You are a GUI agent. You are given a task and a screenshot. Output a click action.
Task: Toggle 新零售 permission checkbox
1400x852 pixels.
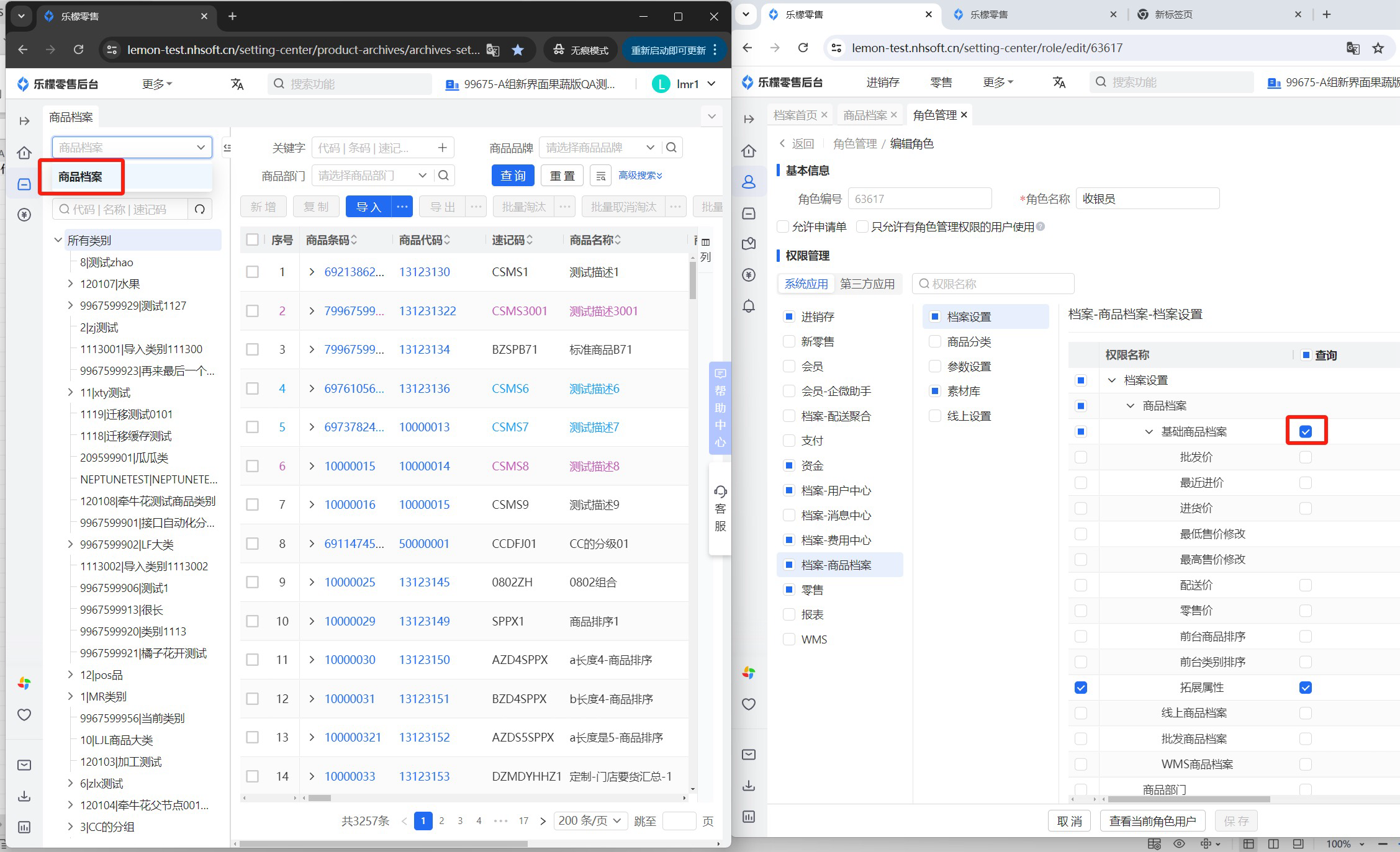(x=789, y=341)
